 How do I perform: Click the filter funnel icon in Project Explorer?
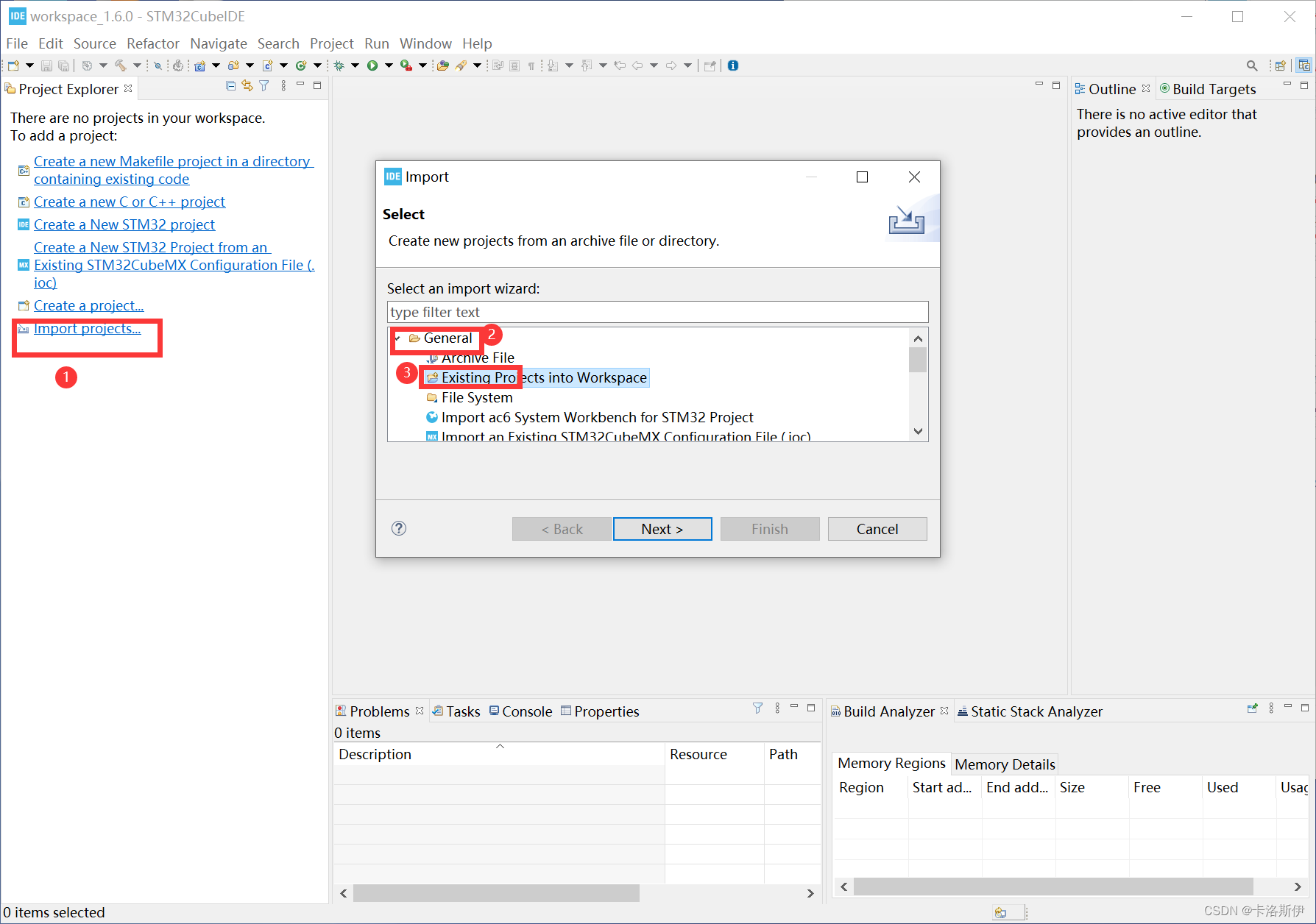(264, 86)
